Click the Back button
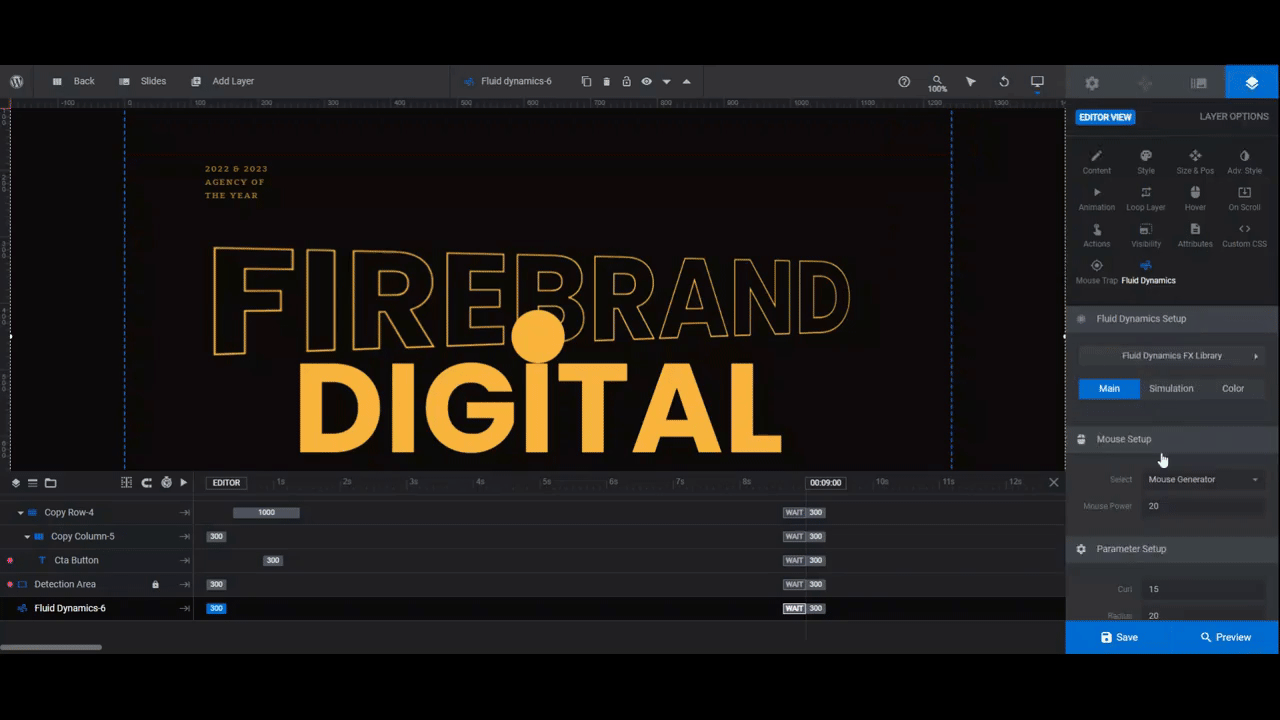Screen dimensions: 1280x720 tap(73, 81)
